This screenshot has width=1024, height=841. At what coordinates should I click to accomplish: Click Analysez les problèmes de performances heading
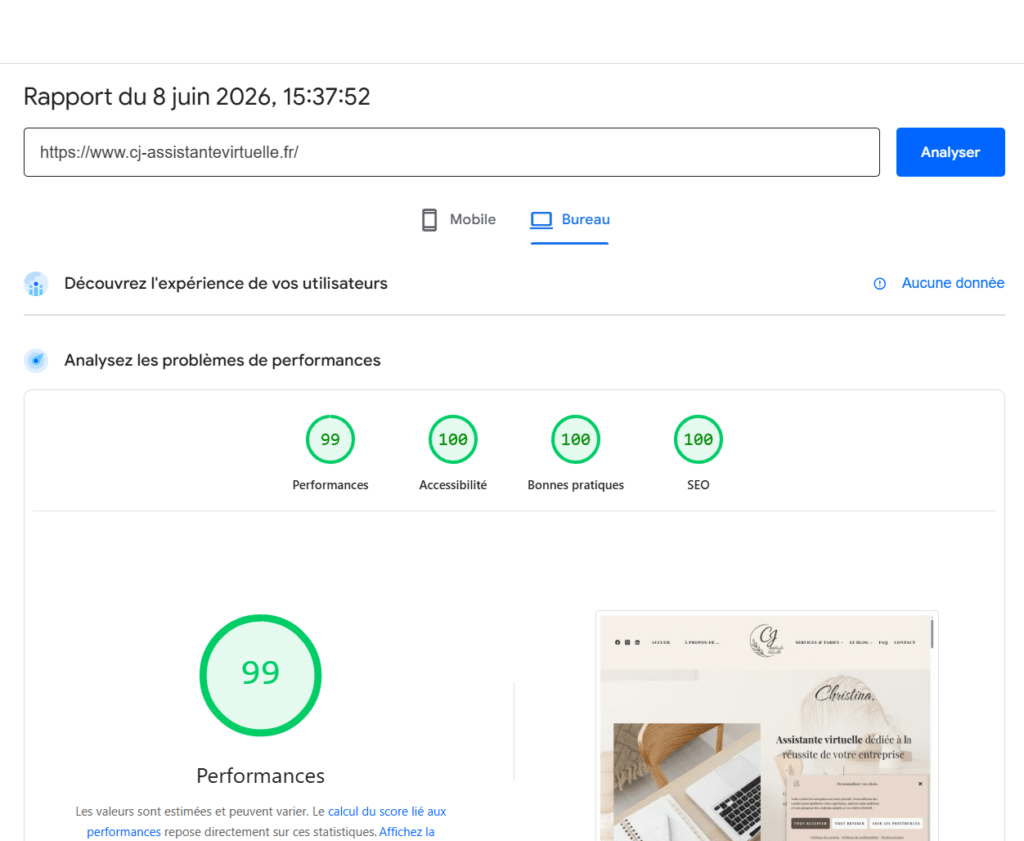[x=222, y=360]
